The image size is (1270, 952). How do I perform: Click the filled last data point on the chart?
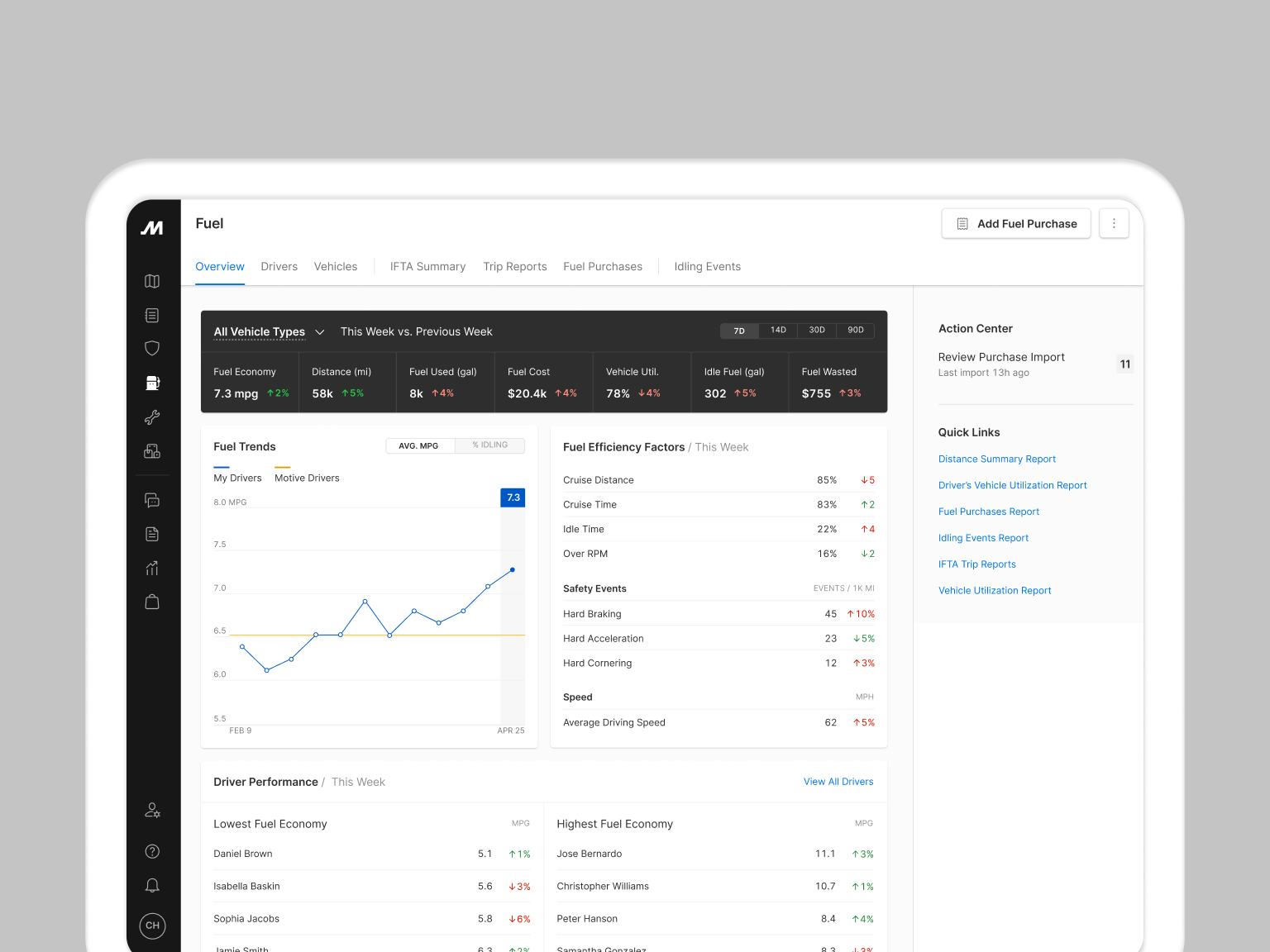(513, 569)
